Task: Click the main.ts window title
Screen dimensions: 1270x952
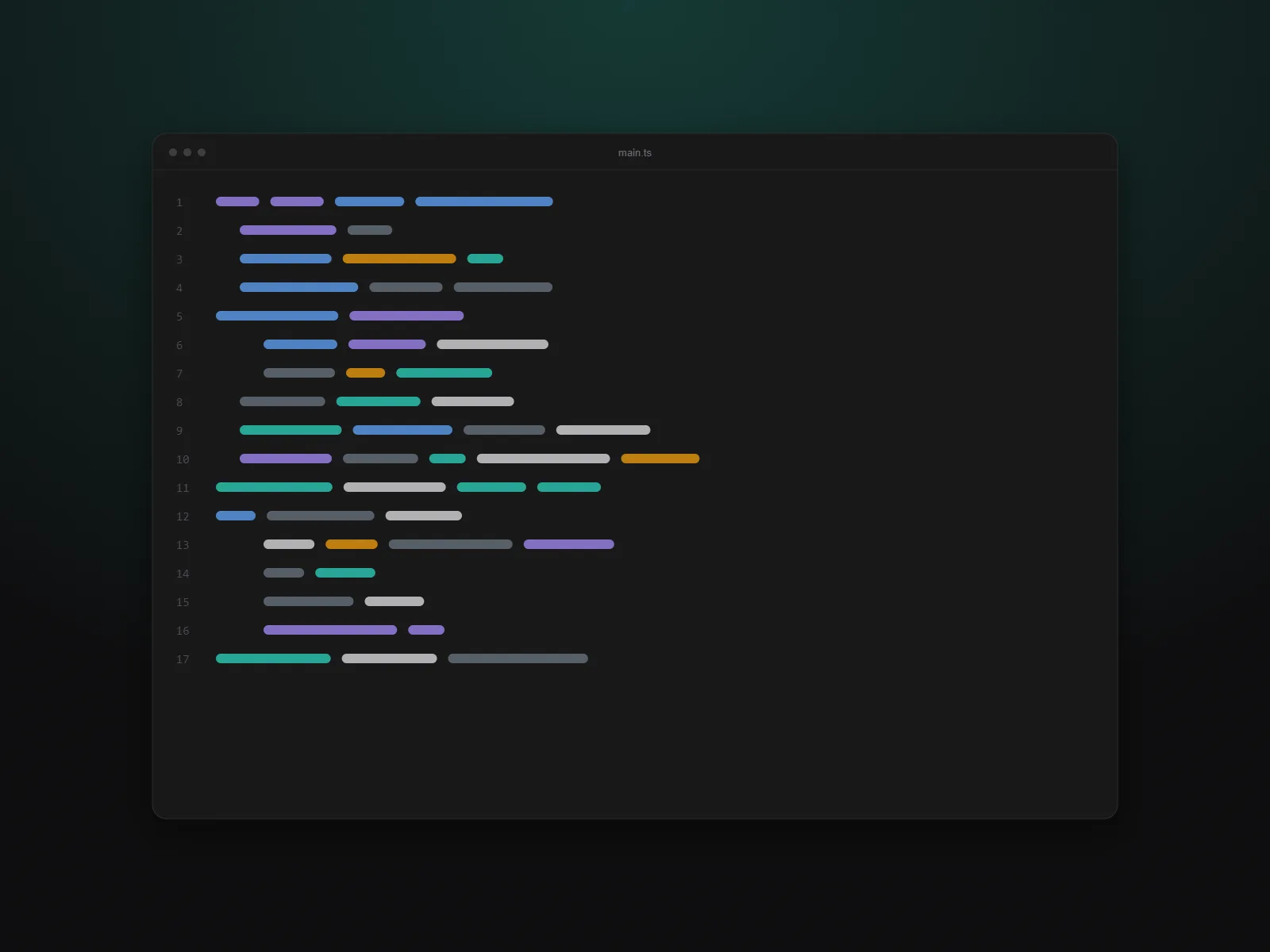Action: pos(635,152)
